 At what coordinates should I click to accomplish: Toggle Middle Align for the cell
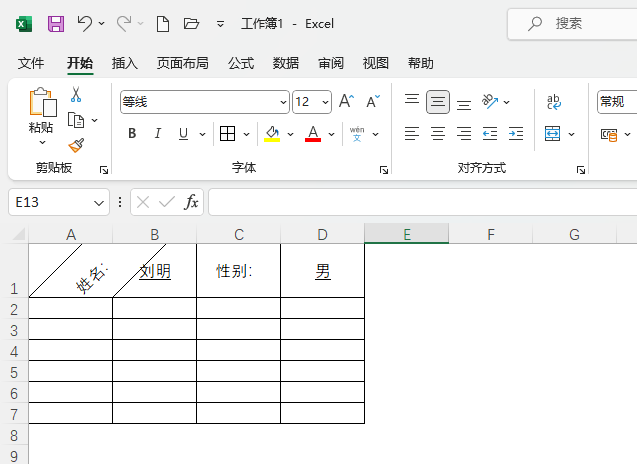[438, 102]
